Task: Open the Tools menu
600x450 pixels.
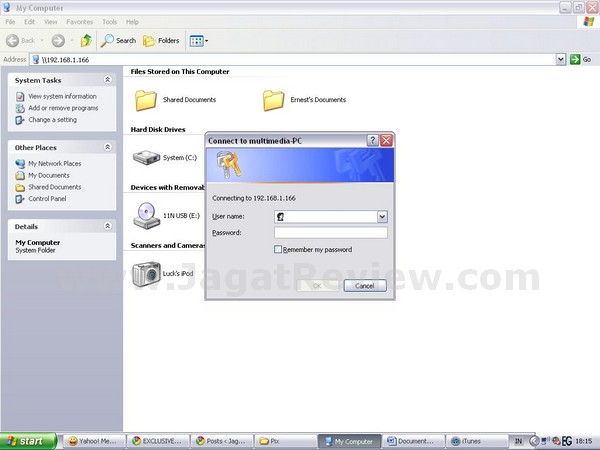Action: point(109,21)
